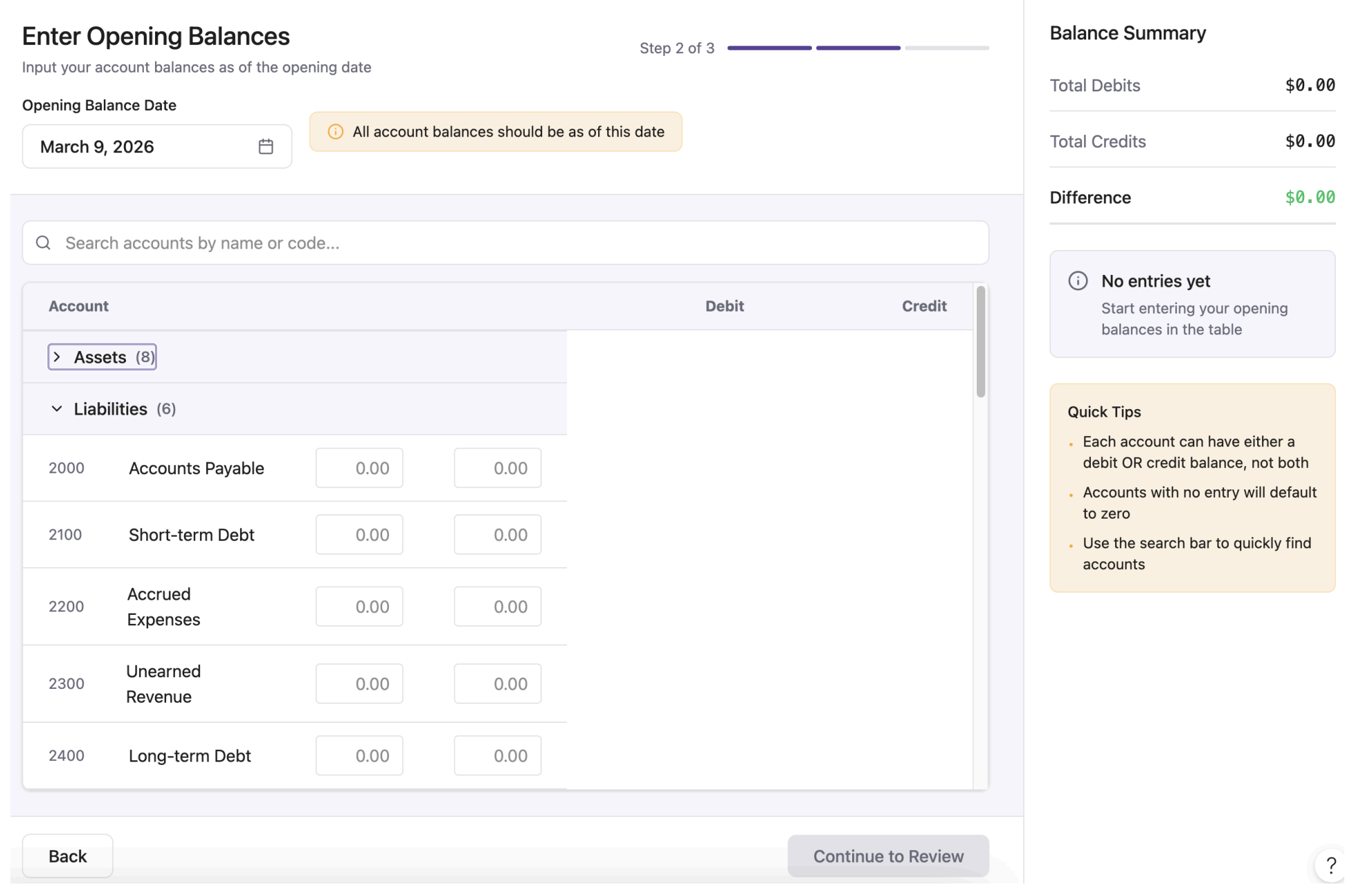
Task: Click the Balance Summary heading
Action: [x=1128, y=33]
